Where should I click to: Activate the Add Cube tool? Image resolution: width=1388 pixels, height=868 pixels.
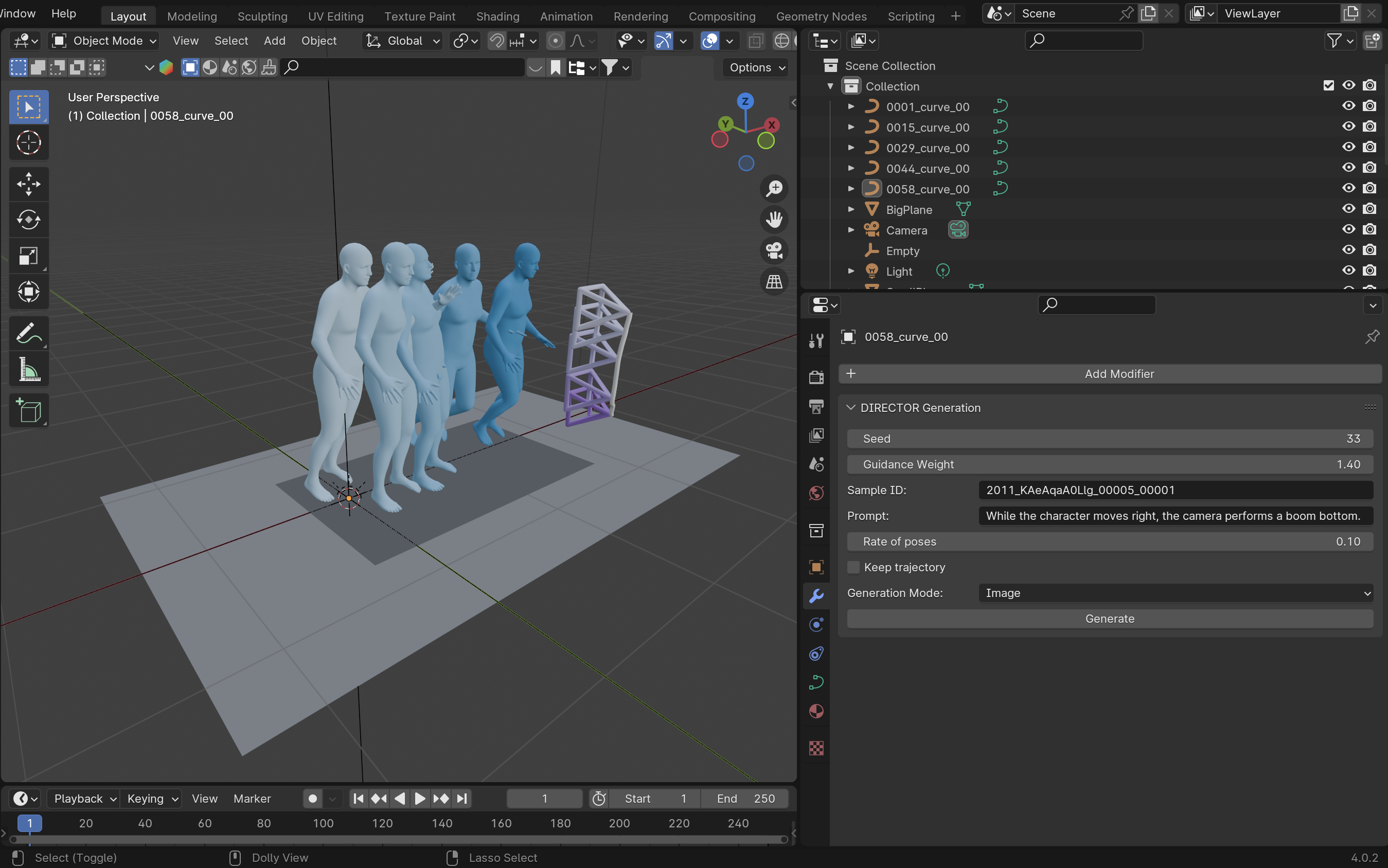click(x=28, y=410)
